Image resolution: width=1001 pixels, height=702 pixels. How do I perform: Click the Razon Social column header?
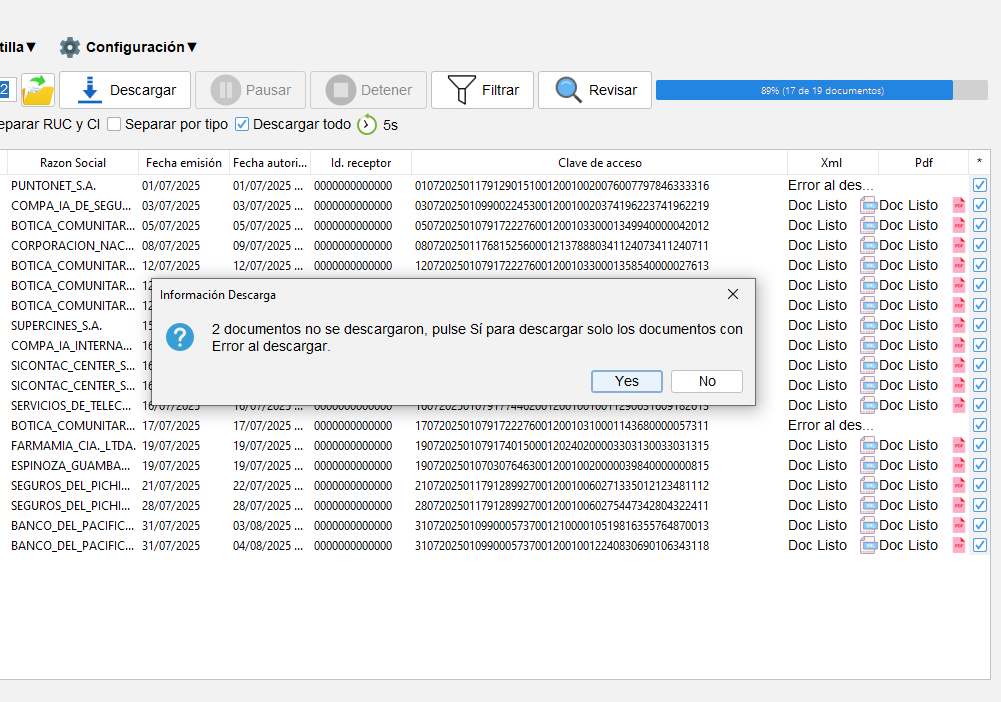click(73, 162)
